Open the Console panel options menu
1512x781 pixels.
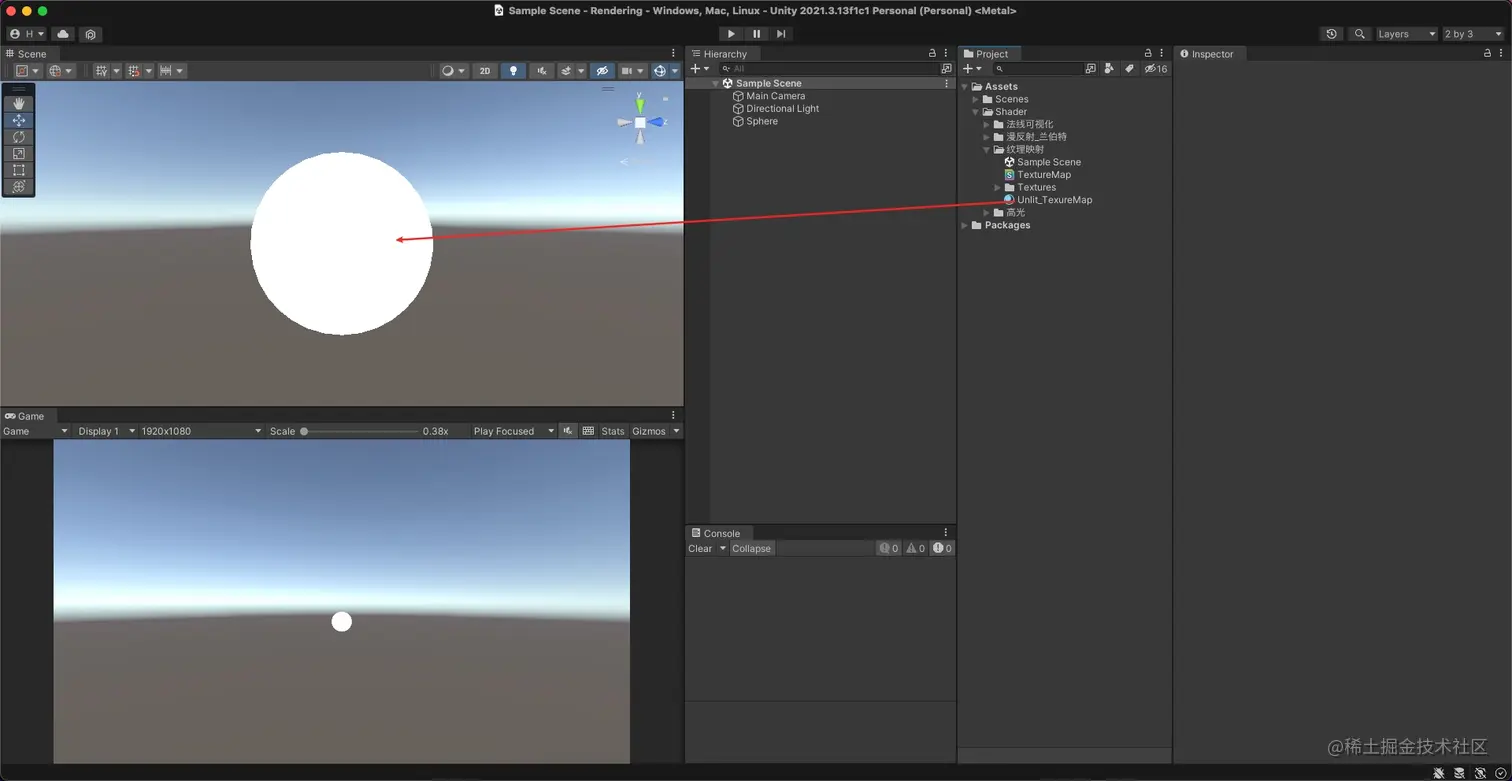point(946,533)
